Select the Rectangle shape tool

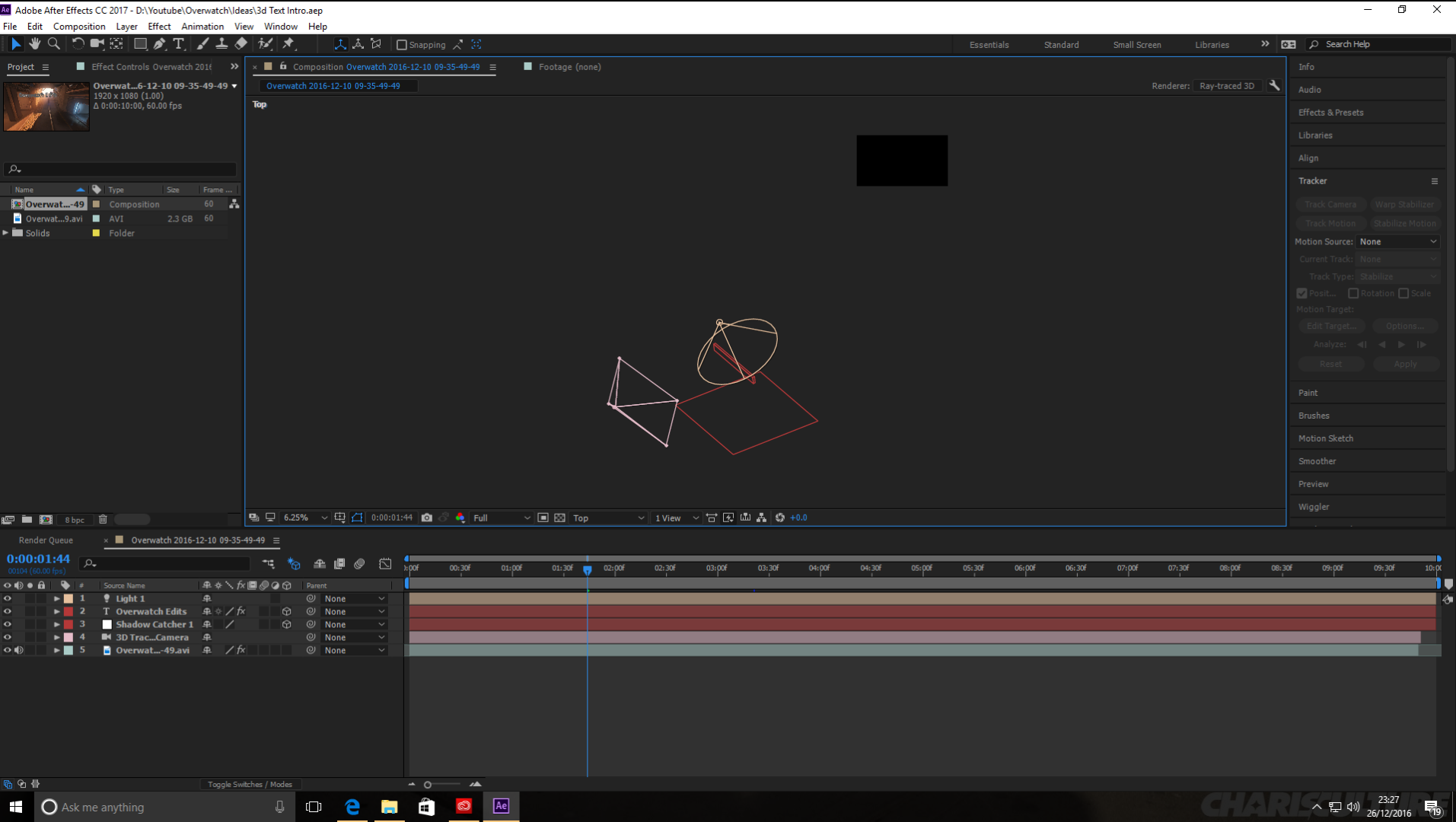pyautogui.click(x=141, y=44)
